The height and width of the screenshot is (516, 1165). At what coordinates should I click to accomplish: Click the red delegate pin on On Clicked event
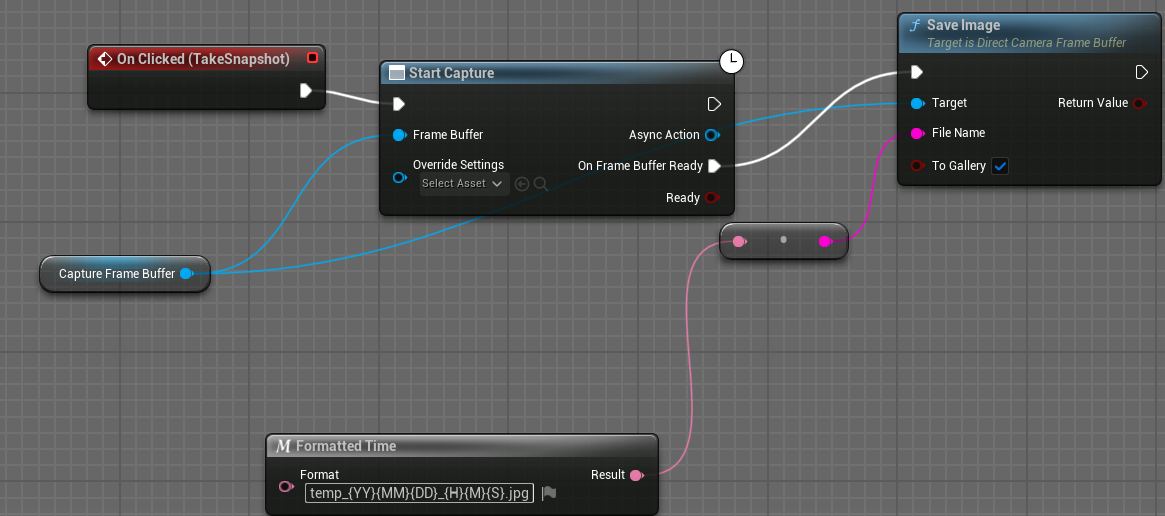(x=312, y=58)
